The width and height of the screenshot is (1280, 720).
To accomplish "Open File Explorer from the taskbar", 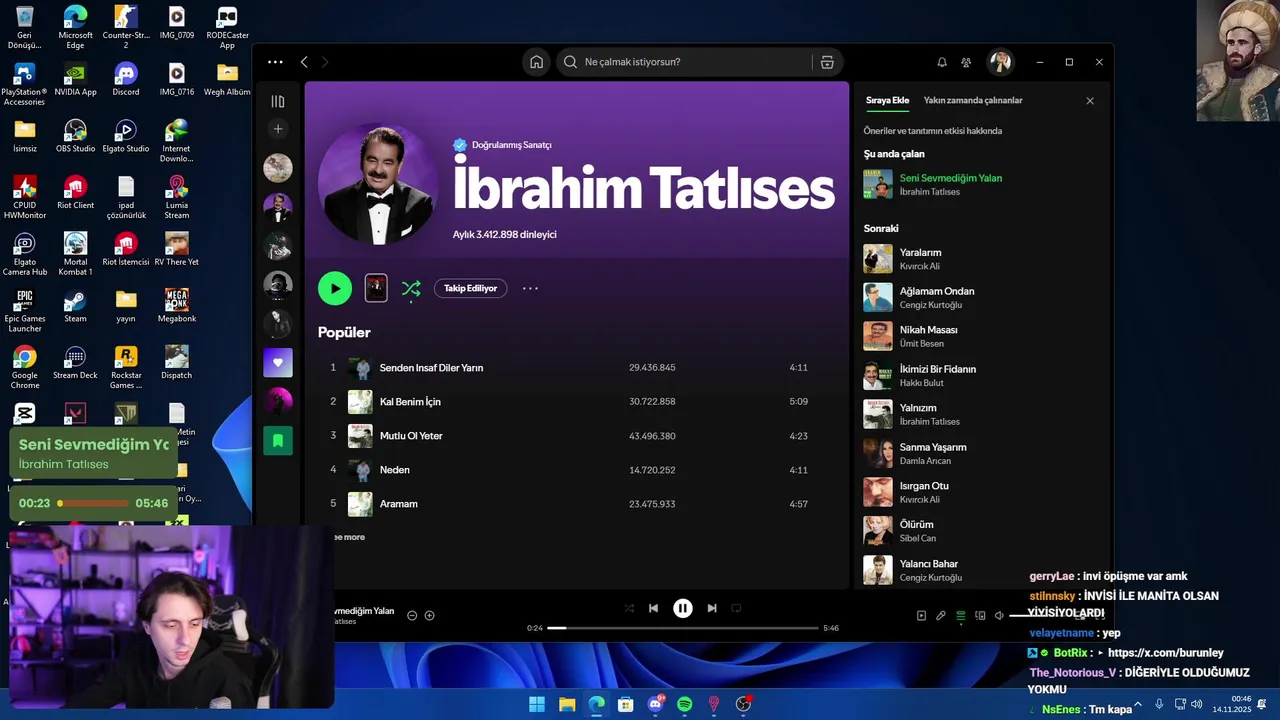I will tap(567, 704).
